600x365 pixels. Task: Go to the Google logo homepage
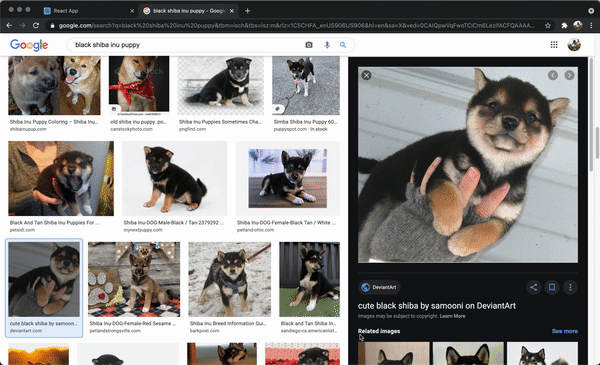[29, 45]
